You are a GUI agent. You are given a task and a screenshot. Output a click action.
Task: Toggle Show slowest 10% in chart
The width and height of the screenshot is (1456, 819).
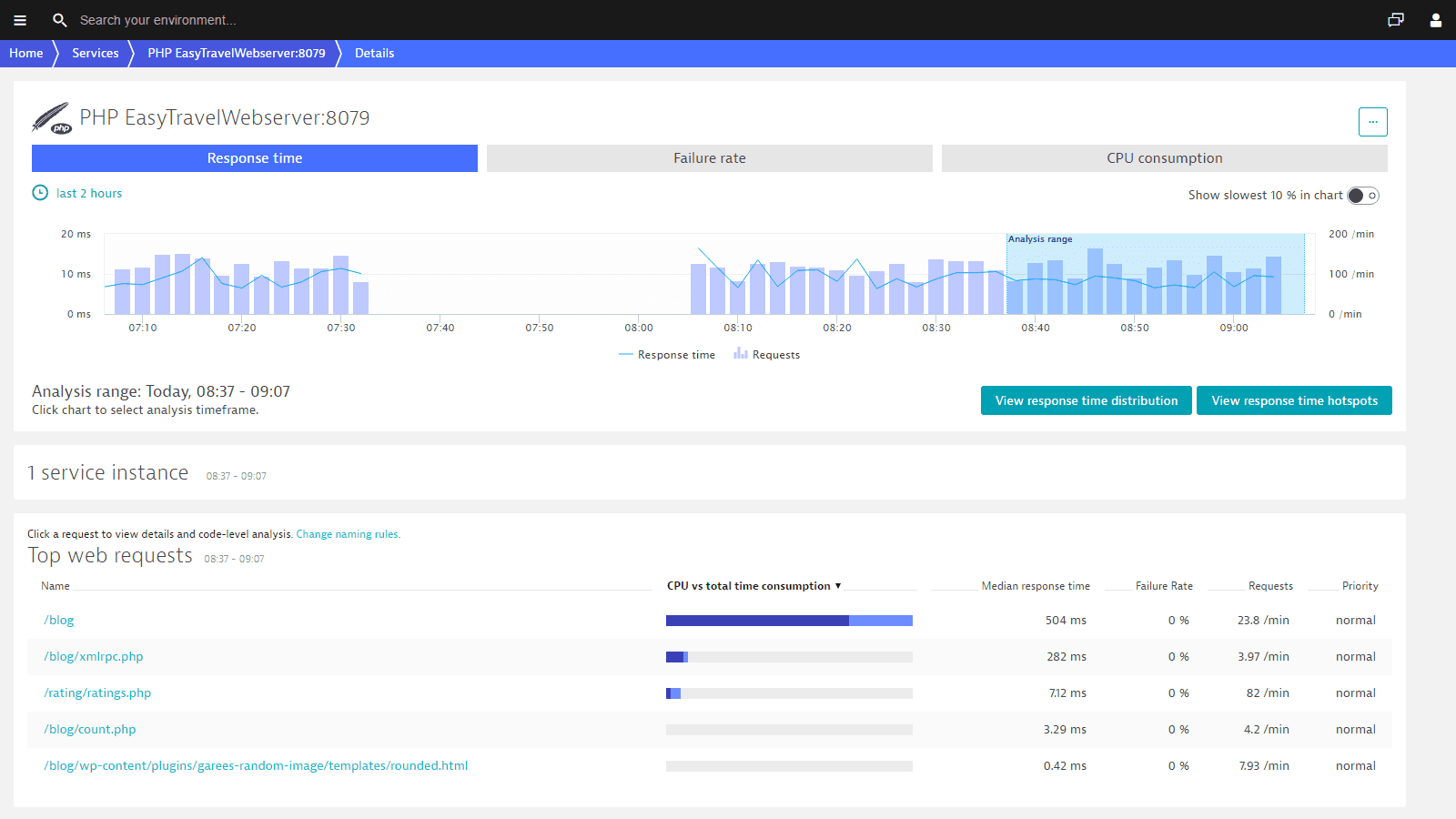pyautogui.click(x=1363, y=196)
